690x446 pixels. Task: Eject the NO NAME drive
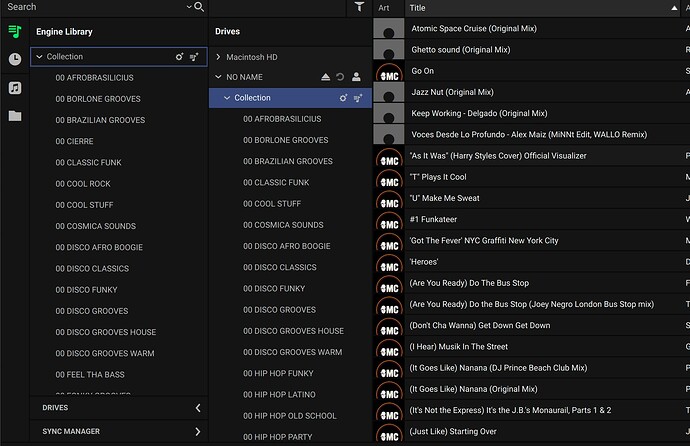(325, 77)
